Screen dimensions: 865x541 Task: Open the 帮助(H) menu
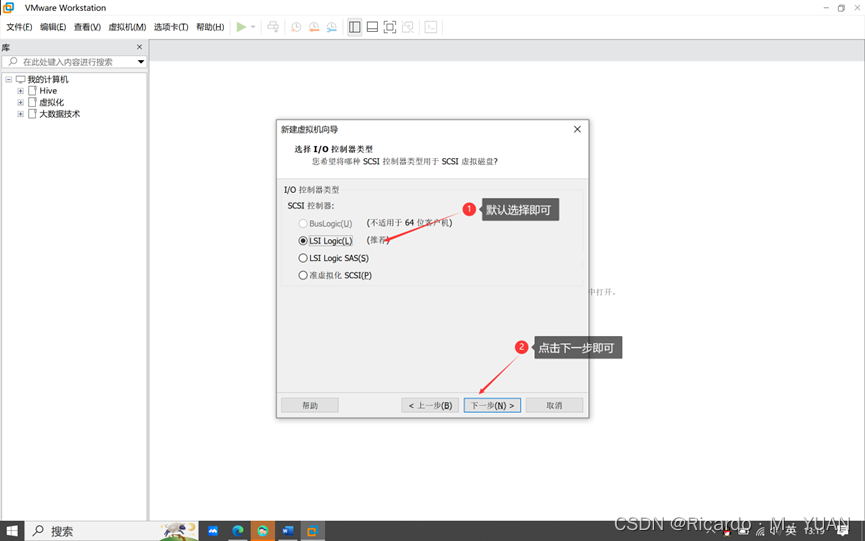(210, 27)
